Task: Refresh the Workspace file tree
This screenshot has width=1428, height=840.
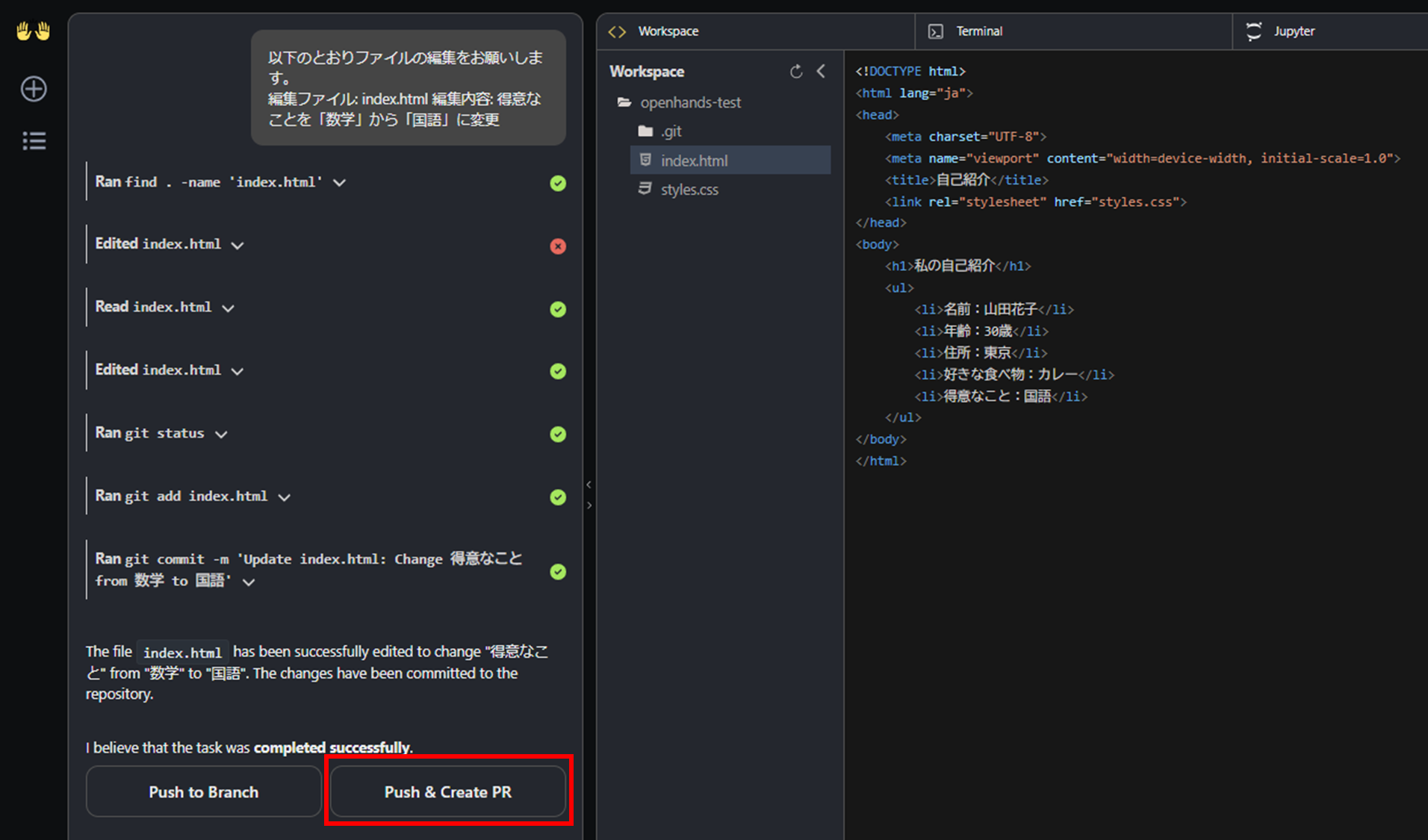Action: (x=796, y=72)
